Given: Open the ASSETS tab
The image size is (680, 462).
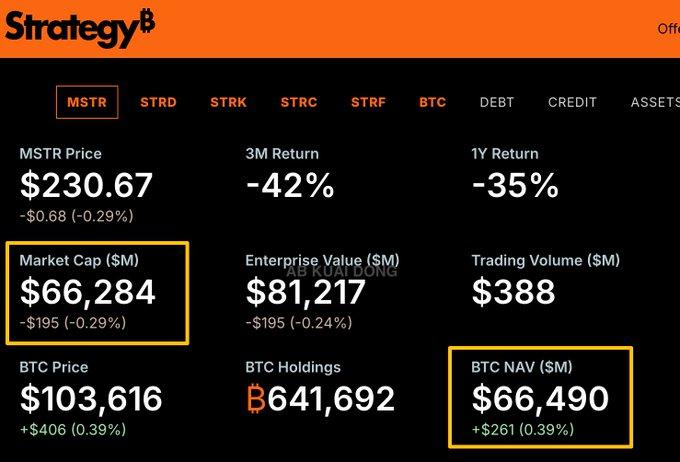Looking at the screenshot, I should tap(654, 102).
